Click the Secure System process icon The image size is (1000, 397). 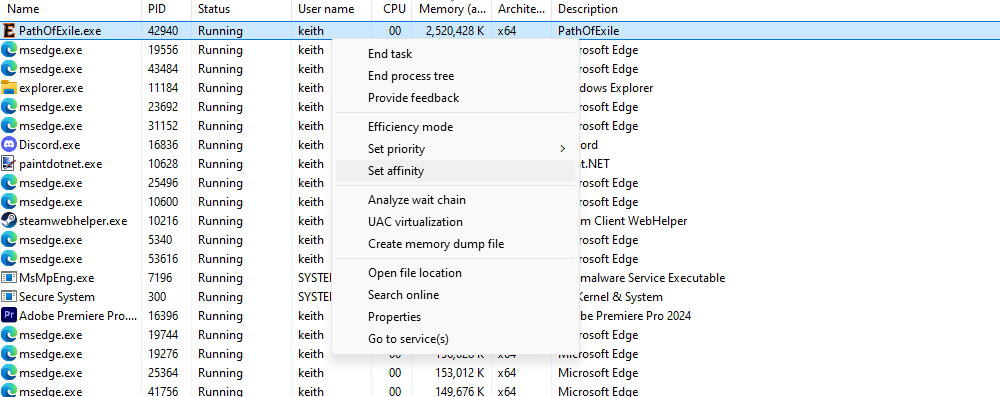[9, 297]
